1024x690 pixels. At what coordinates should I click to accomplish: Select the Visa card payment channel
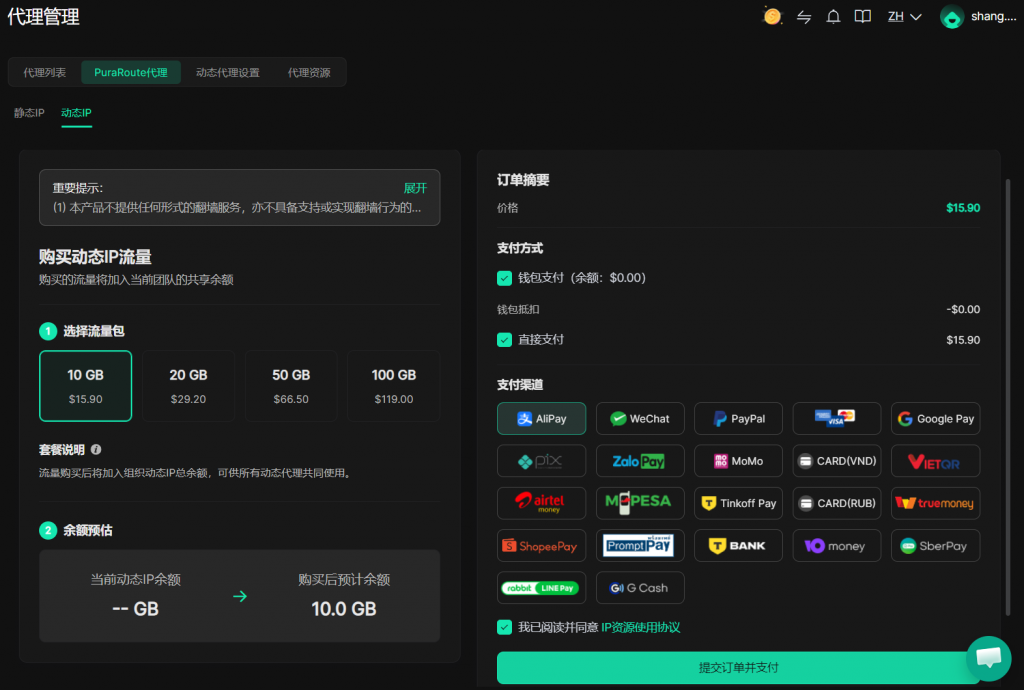click(837, 418)
